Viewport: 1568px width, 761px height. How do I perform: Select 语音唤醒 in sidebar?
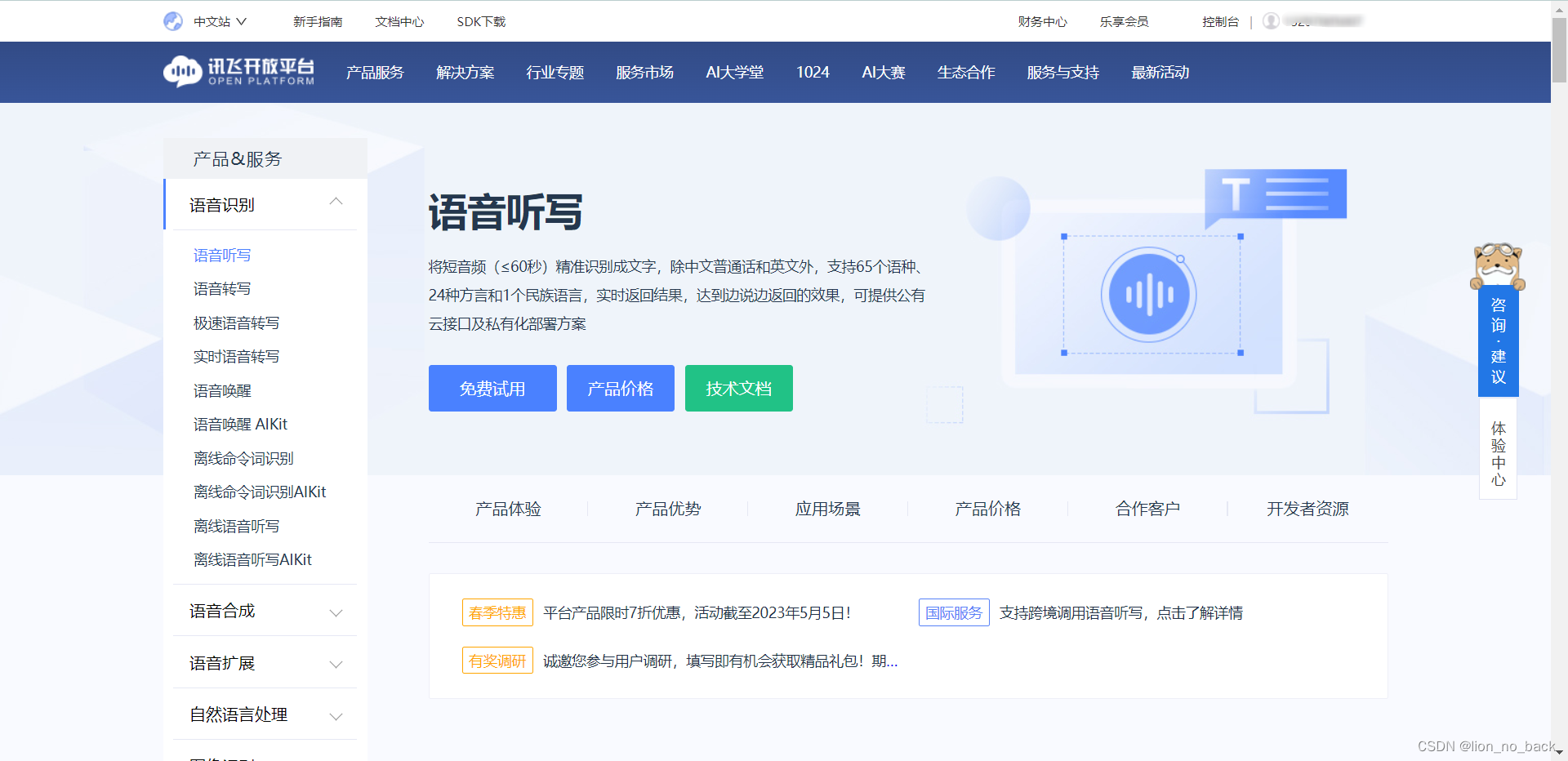[x=222, y=391]
